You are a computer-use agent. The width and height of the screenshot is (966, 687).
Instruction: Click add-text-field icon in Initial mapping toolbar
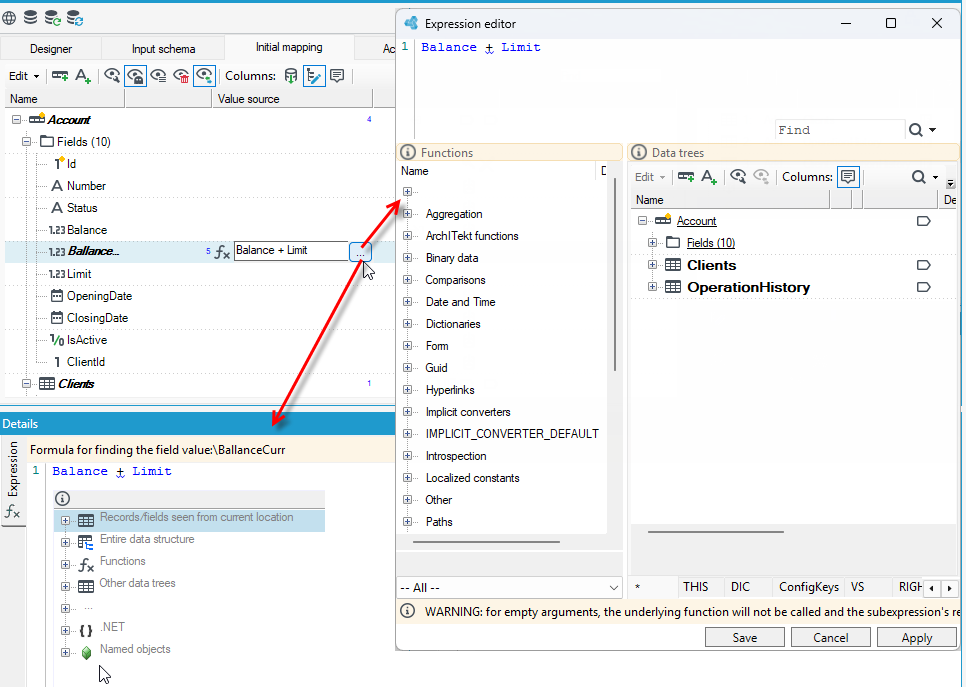83,76
